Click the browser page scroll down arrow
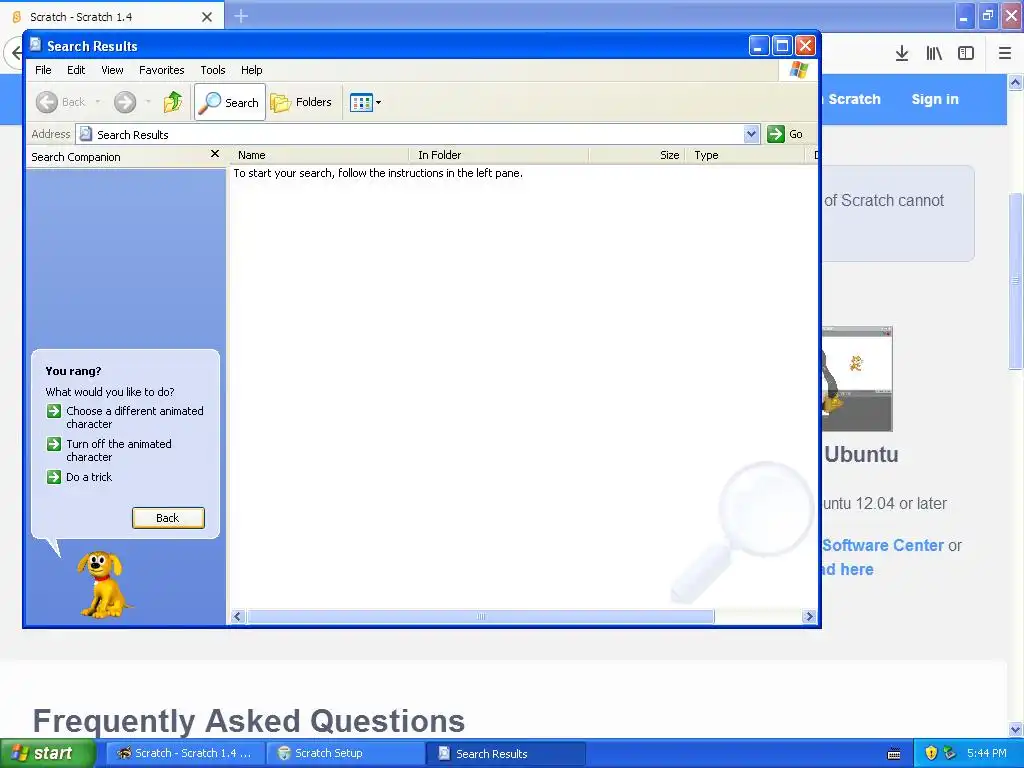Screen dimensions: 1024x768 point(1016,729)
